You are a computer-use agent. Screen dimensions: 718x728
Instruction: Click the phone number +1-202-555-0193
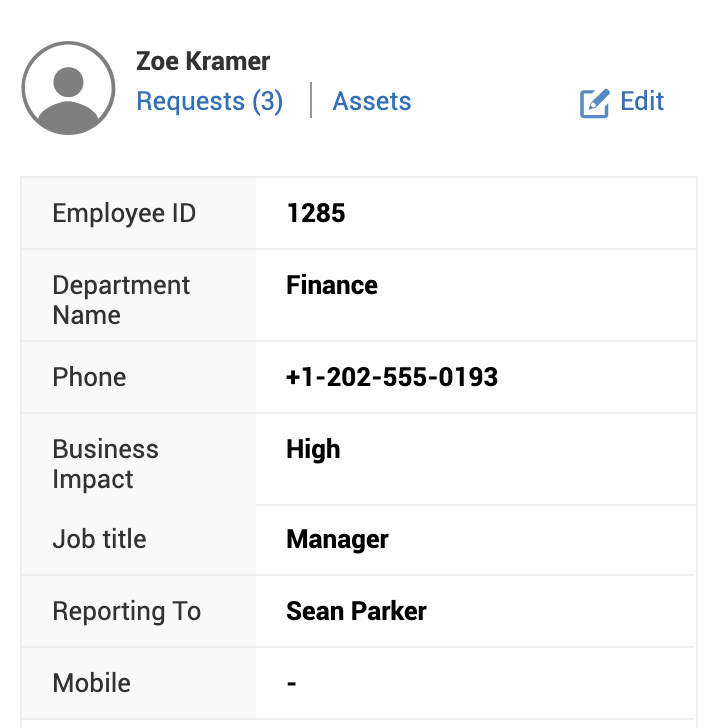[392, 377]
